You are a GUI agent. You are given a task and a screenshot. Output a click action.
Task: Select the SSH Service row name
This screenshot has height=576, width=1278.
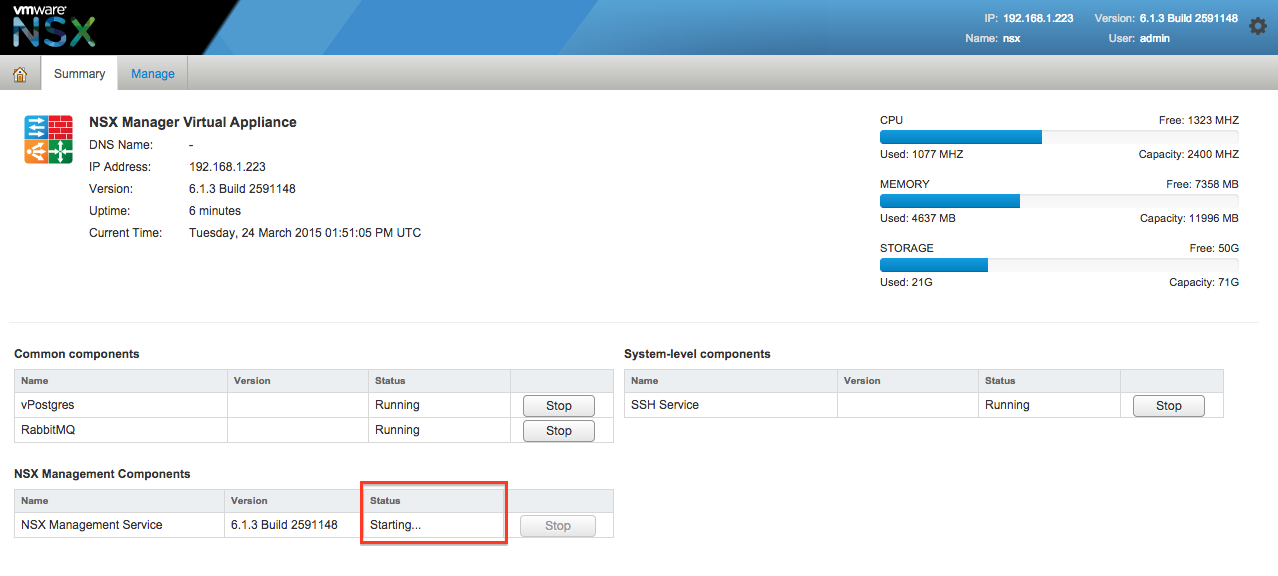point(665,405)
